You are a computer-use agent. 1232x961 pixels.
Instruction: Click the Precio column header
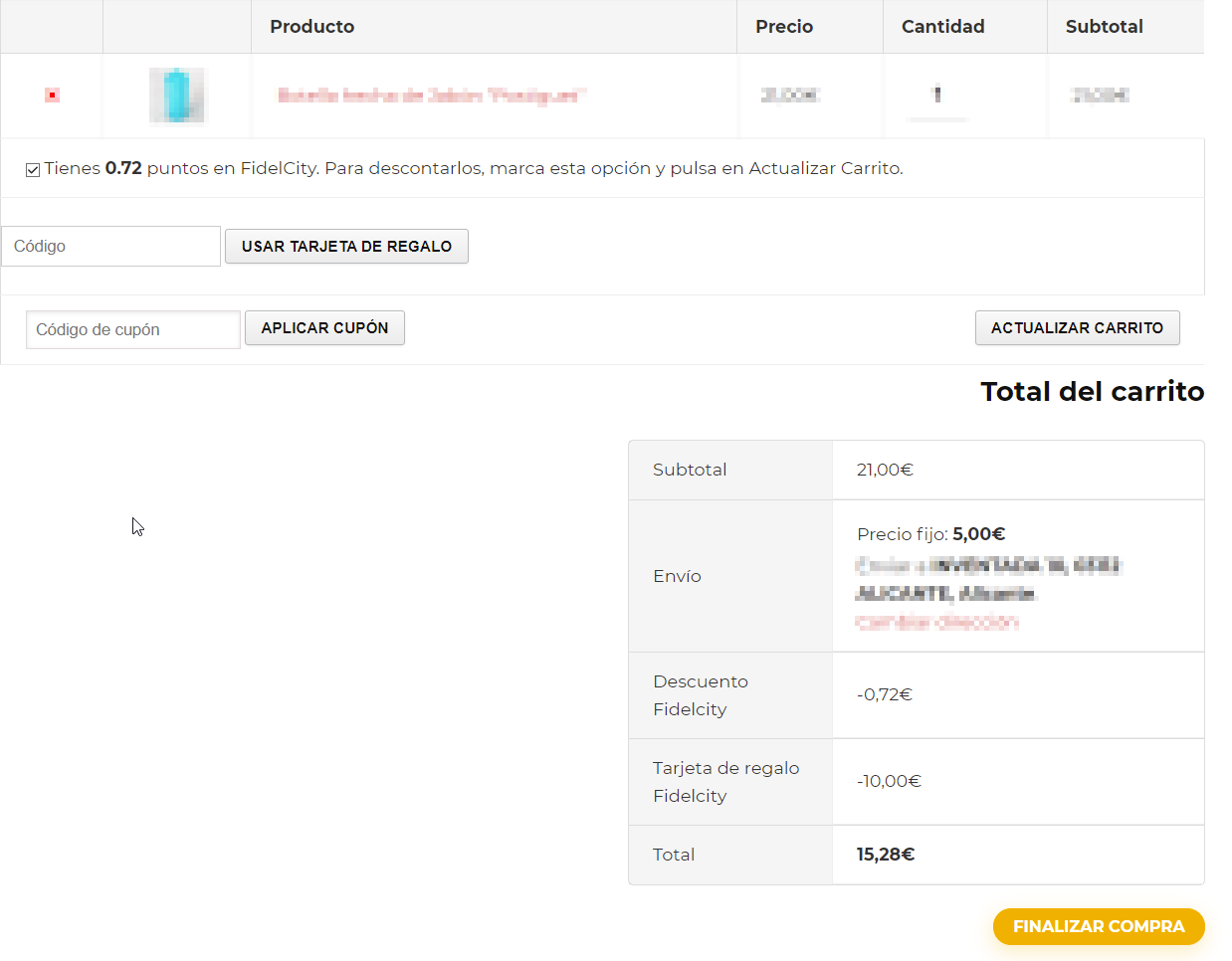coord(784,27)
